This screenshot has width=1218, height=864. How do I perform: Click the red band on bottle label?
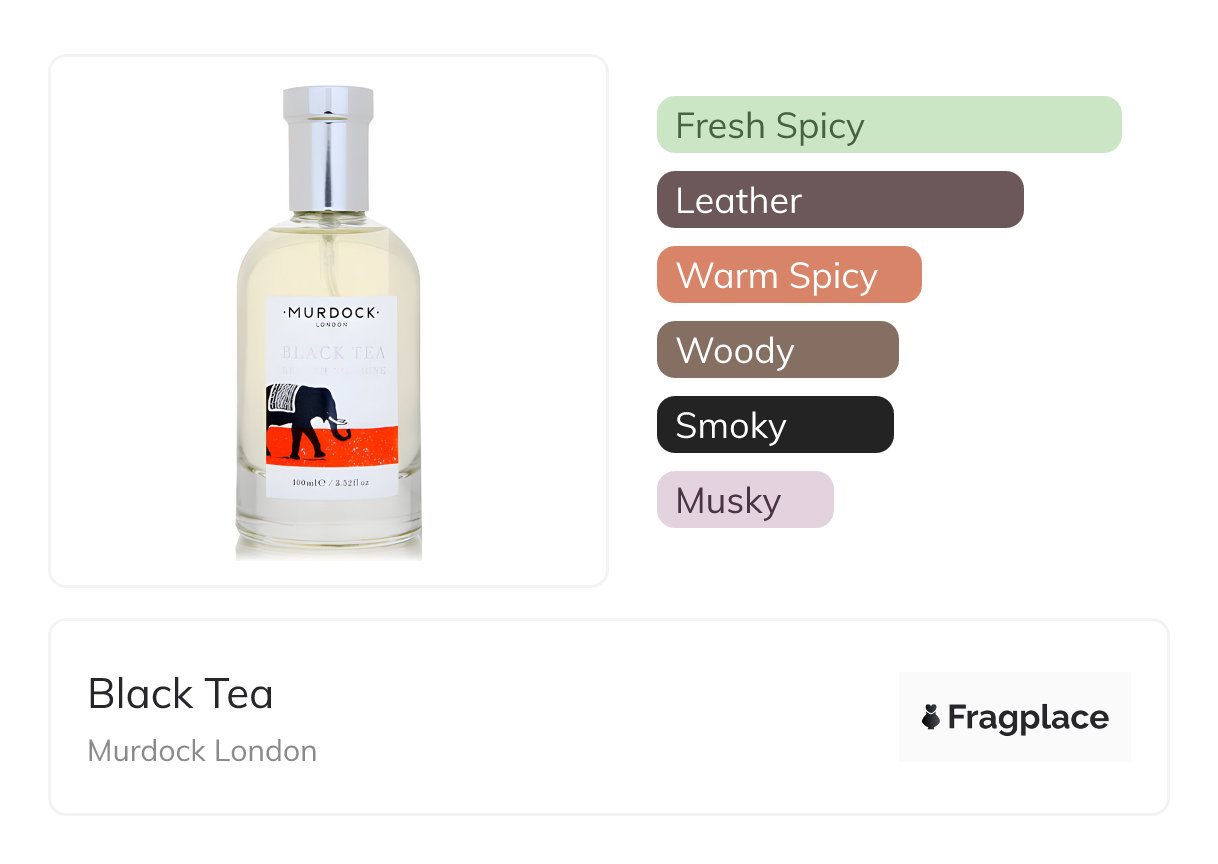(332, 447)
